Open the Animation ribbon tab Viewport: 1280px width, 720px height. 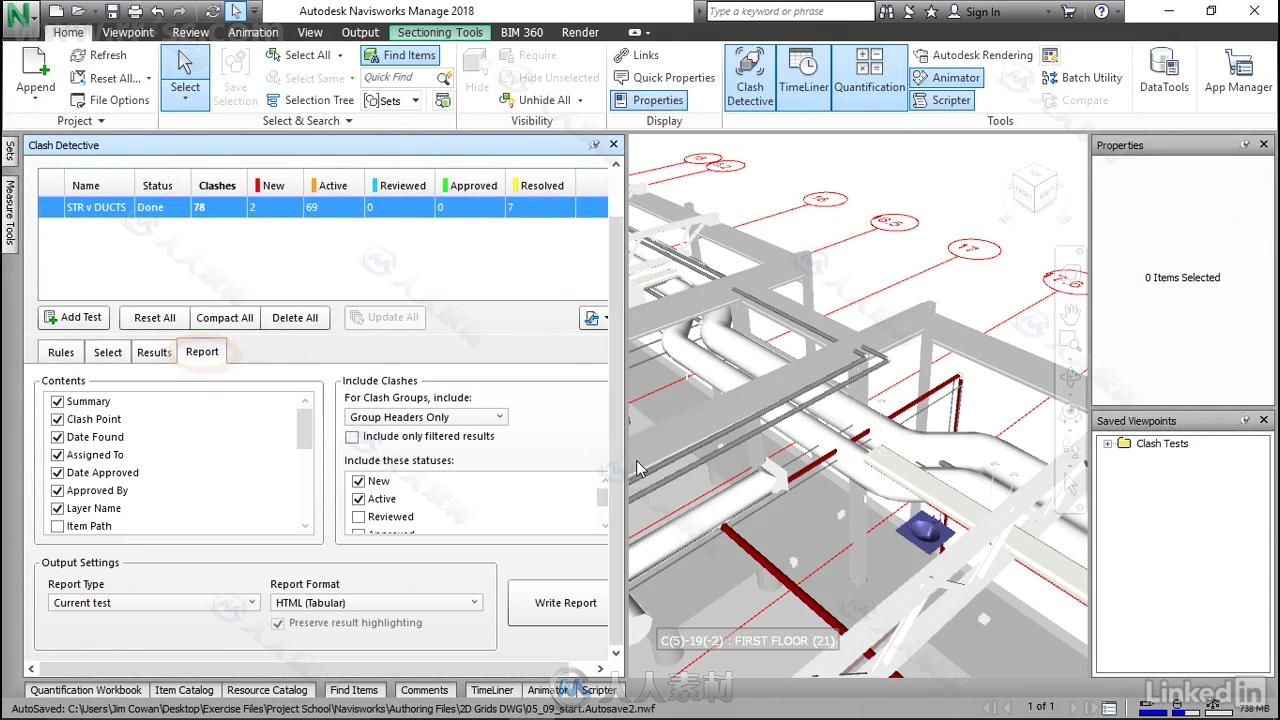(253, 32)
